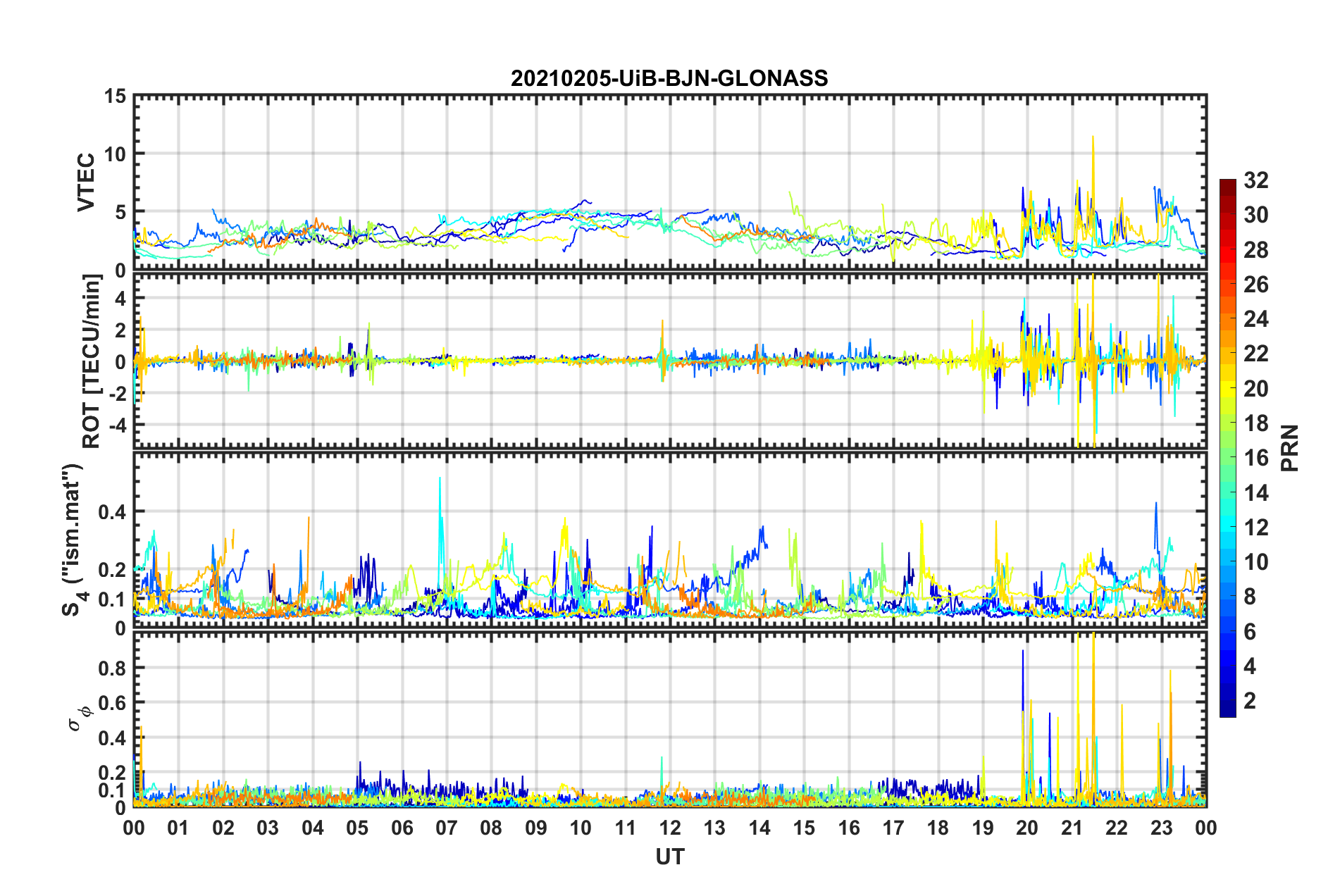The image size is (1340, 896).
Task: Pick the "13" hour tick on UT axis
Action: pos(714,828)
